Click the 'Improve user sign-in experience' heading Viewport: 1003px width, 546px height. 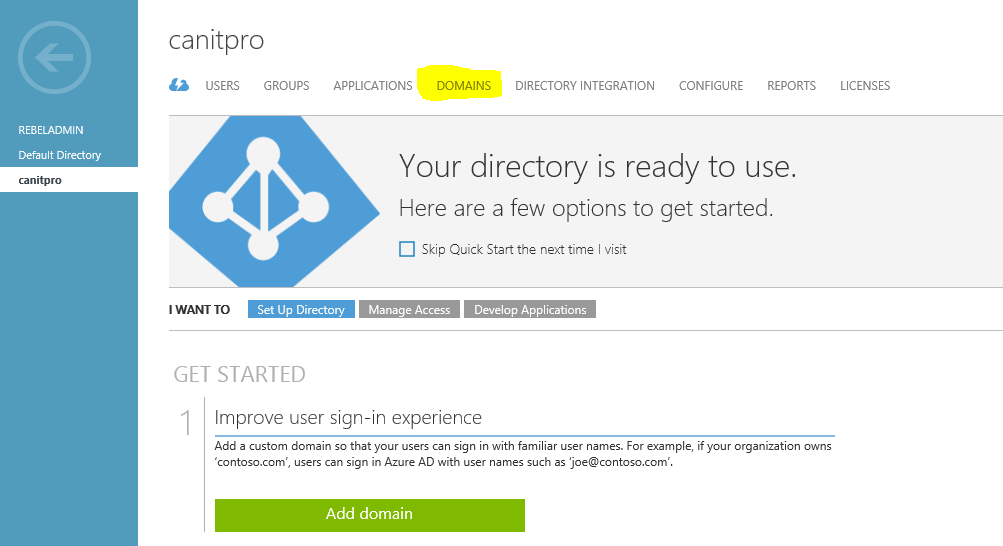click(348, 417)
